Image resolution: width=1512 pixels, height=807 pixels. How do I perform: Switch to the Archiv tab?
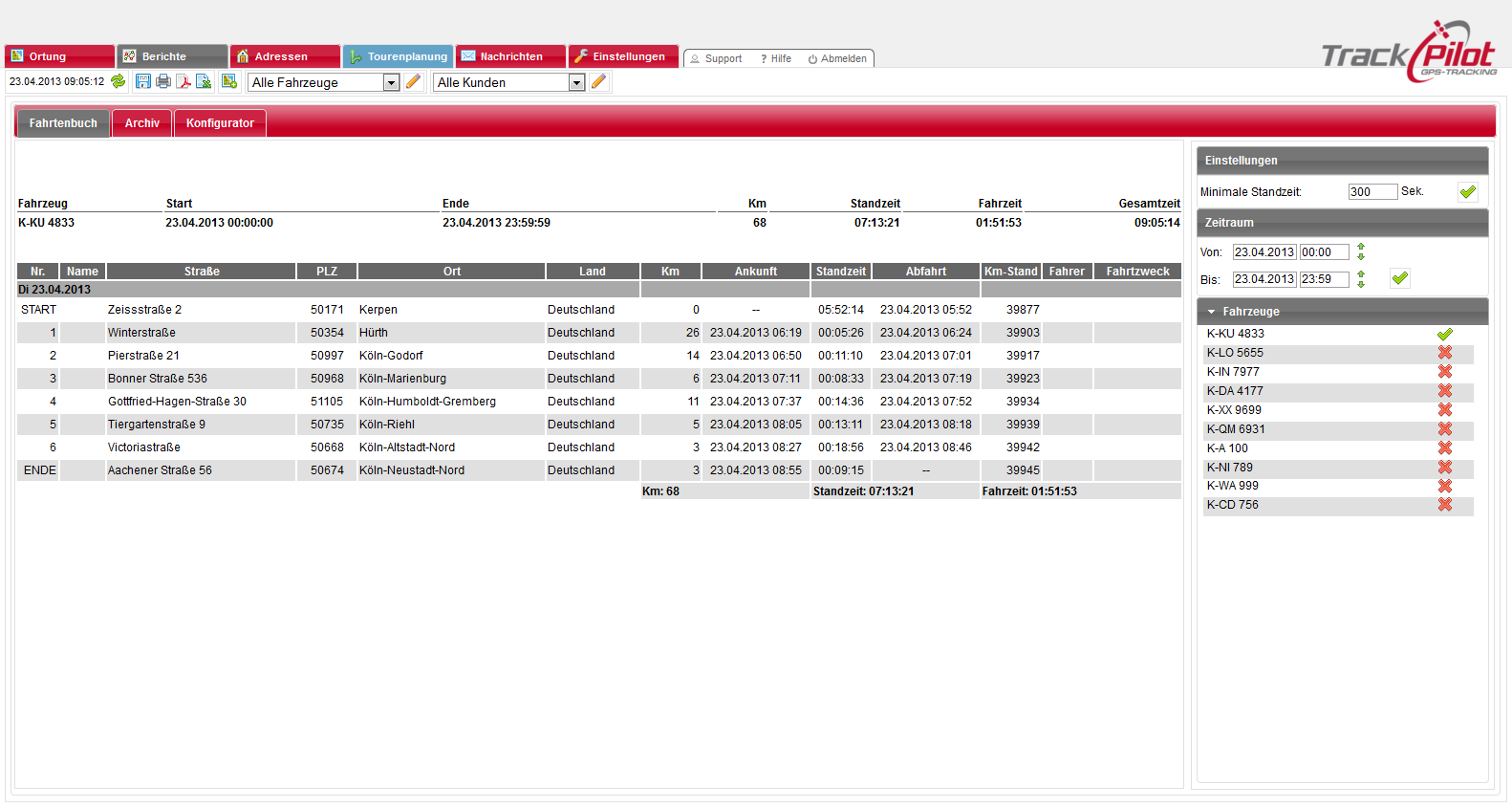(x=142, y=123)
